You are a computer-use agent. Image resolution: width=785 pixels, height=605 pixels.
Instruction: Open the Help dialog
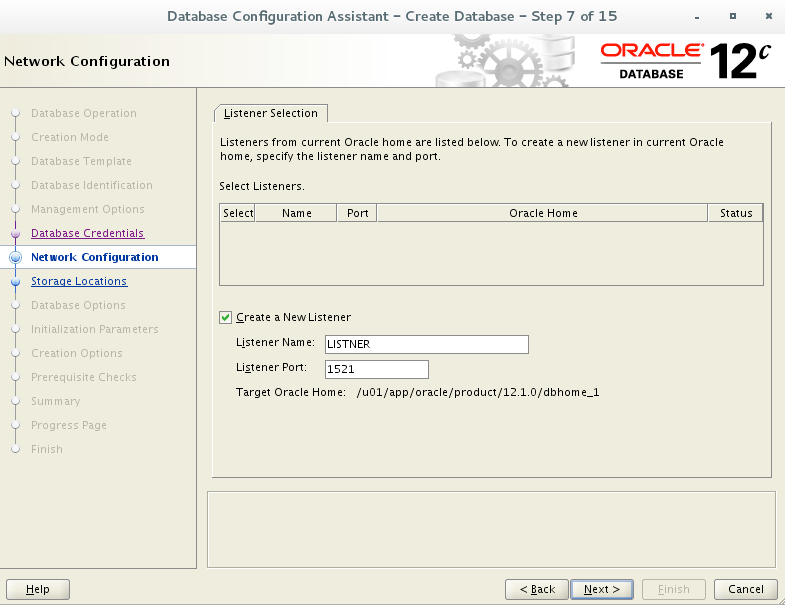pos(38,589)
